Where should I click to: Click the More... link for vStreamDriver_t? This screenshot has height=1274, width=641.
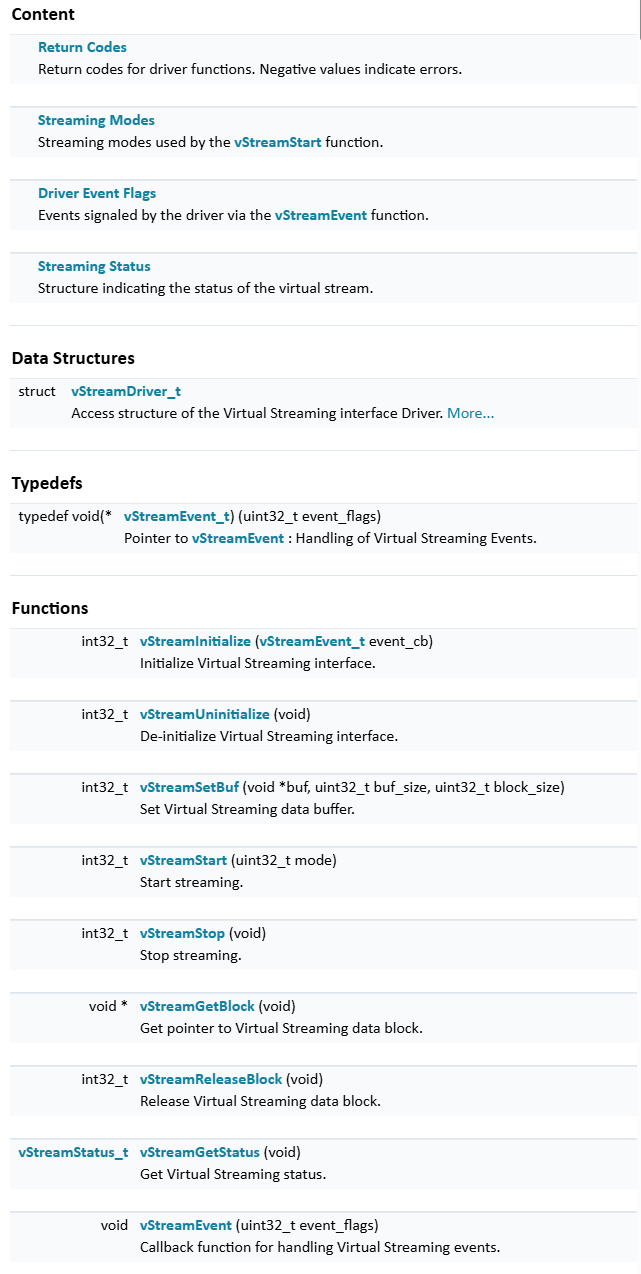coord(470,413)
